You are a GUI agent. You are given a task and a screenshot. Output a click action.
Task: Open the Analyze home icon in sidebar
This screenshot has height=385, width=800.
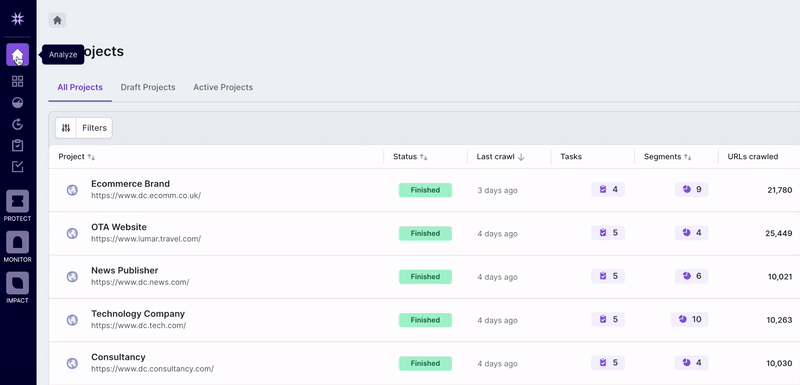(x=17, y=55)
